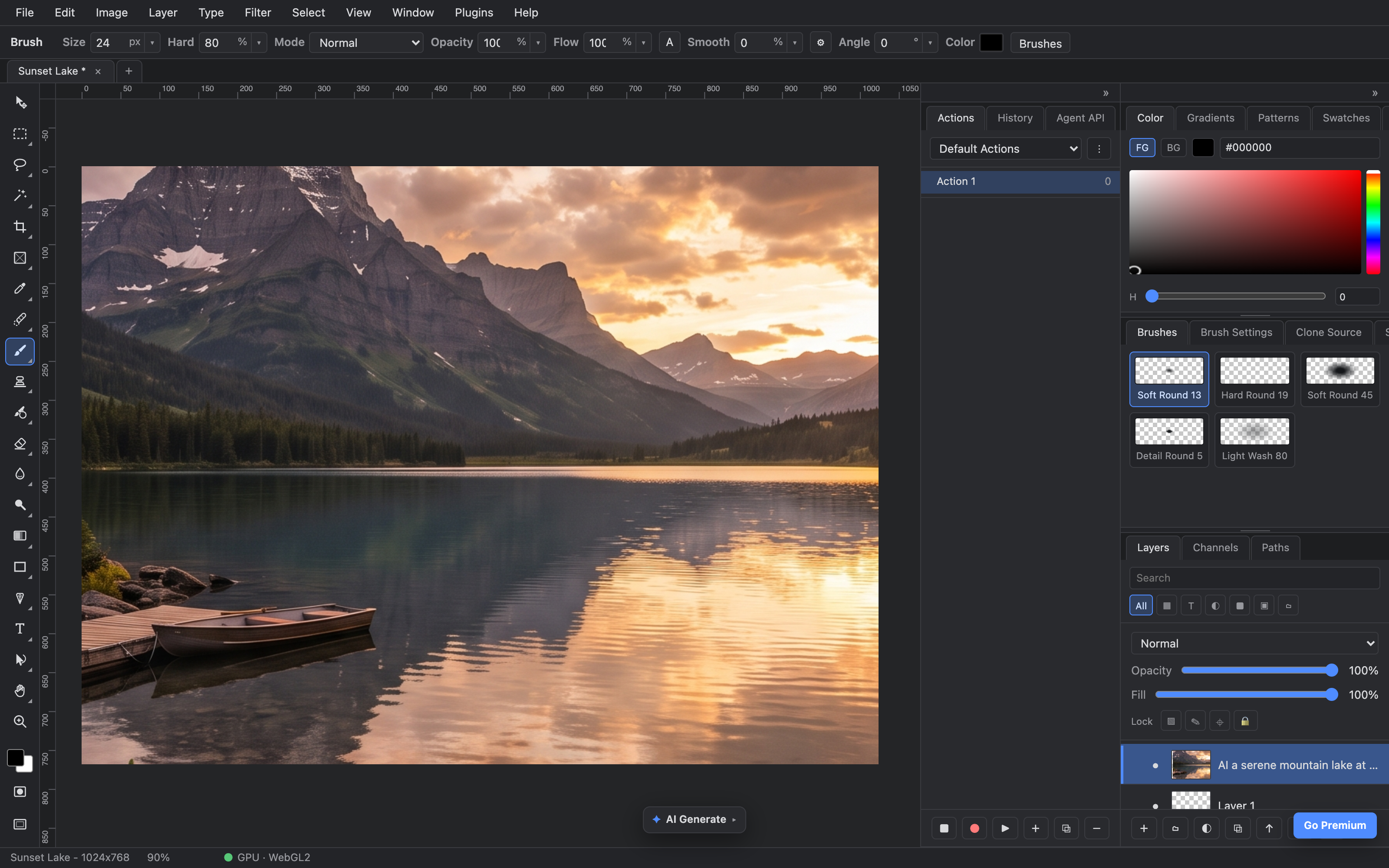1389x868 pixels.
Task: Add an adjustment layer in Layers footer
Action: point(1207,829)
